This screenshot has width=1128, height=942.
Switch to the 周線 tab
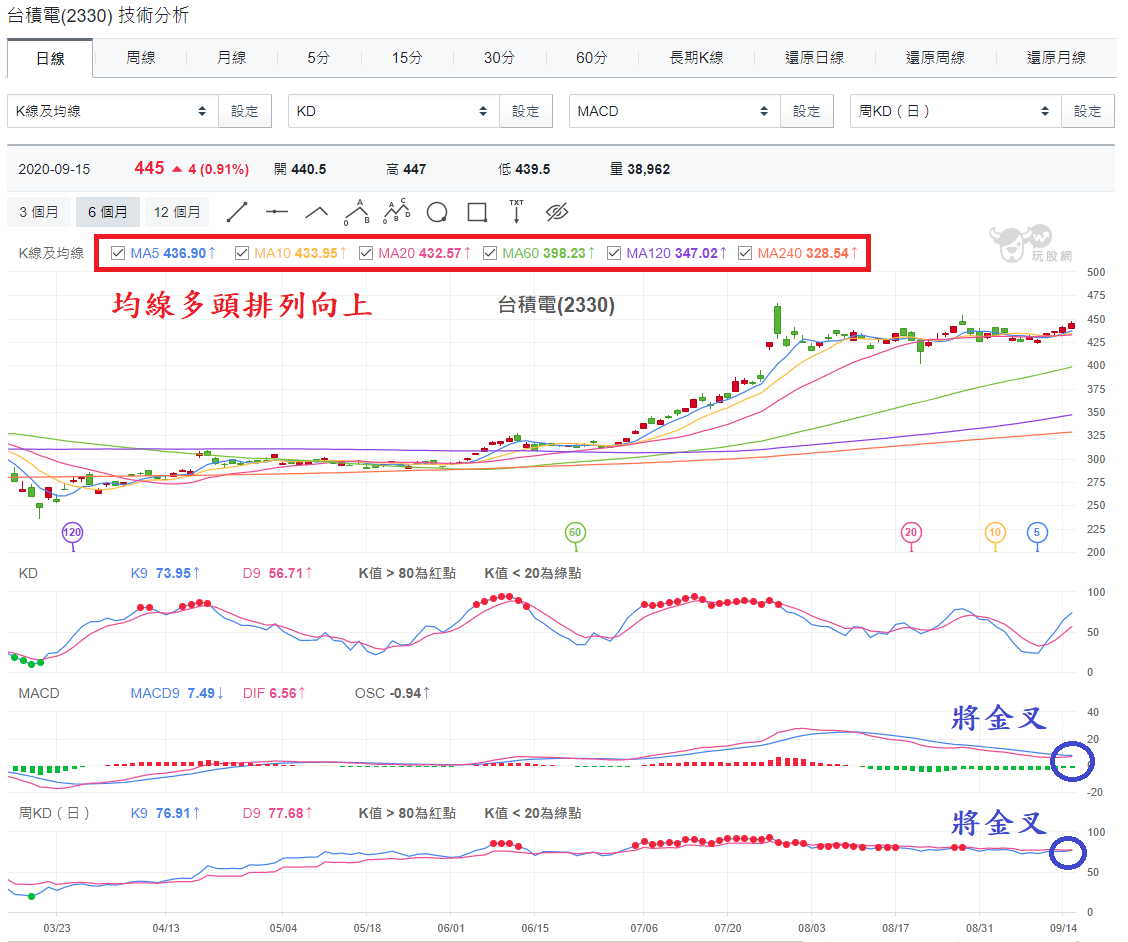[x=141, y=58]
